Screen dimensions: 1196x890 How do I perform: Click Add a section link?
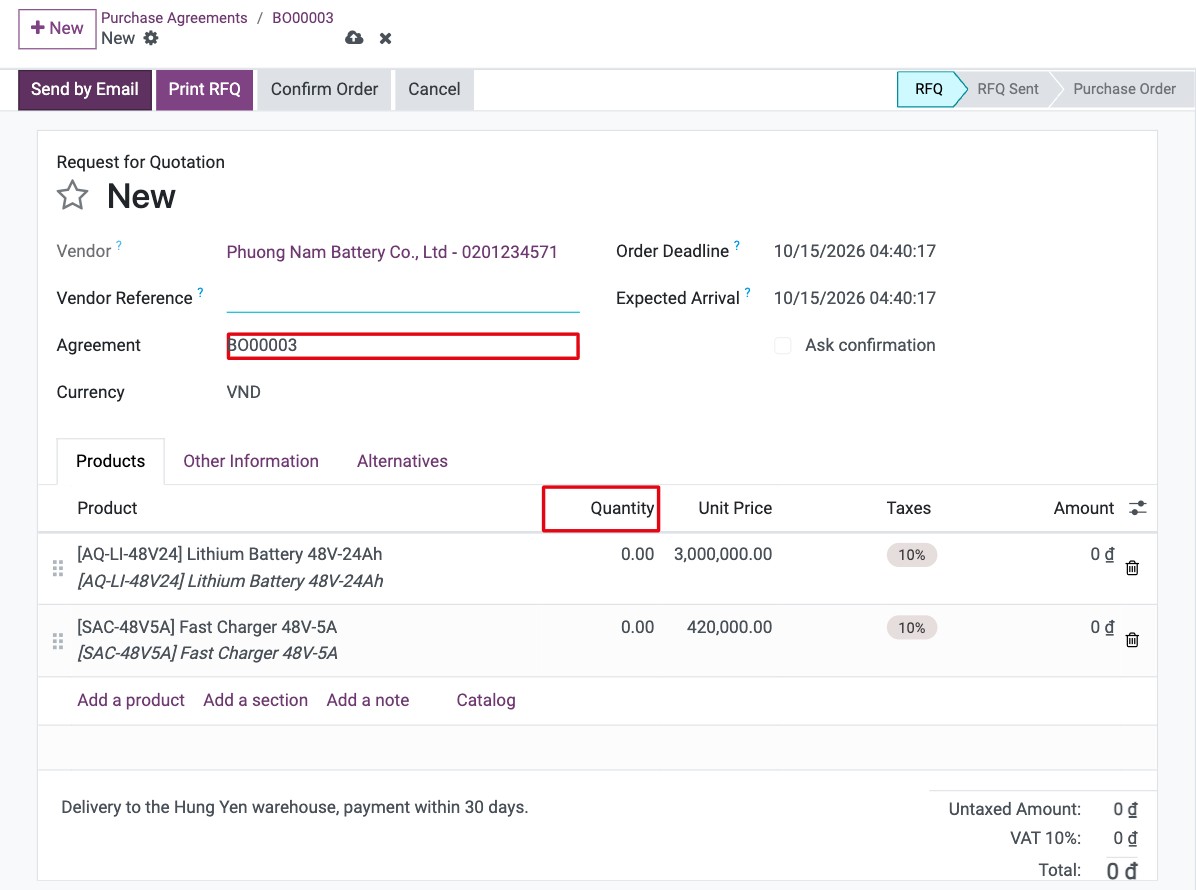(x=256, y=700)
